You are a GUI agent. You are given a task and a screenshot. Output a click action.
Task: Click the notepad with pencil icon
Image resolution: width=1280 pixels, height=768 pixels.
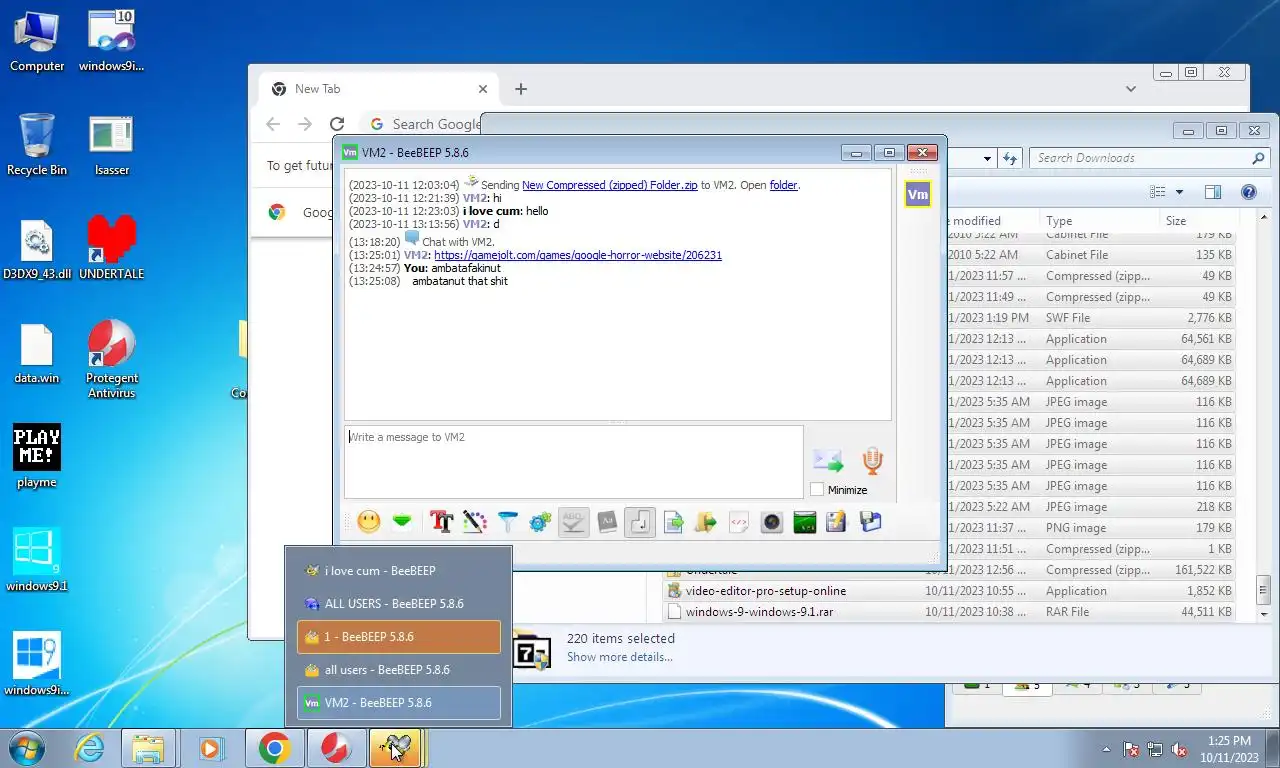[837, 521]
